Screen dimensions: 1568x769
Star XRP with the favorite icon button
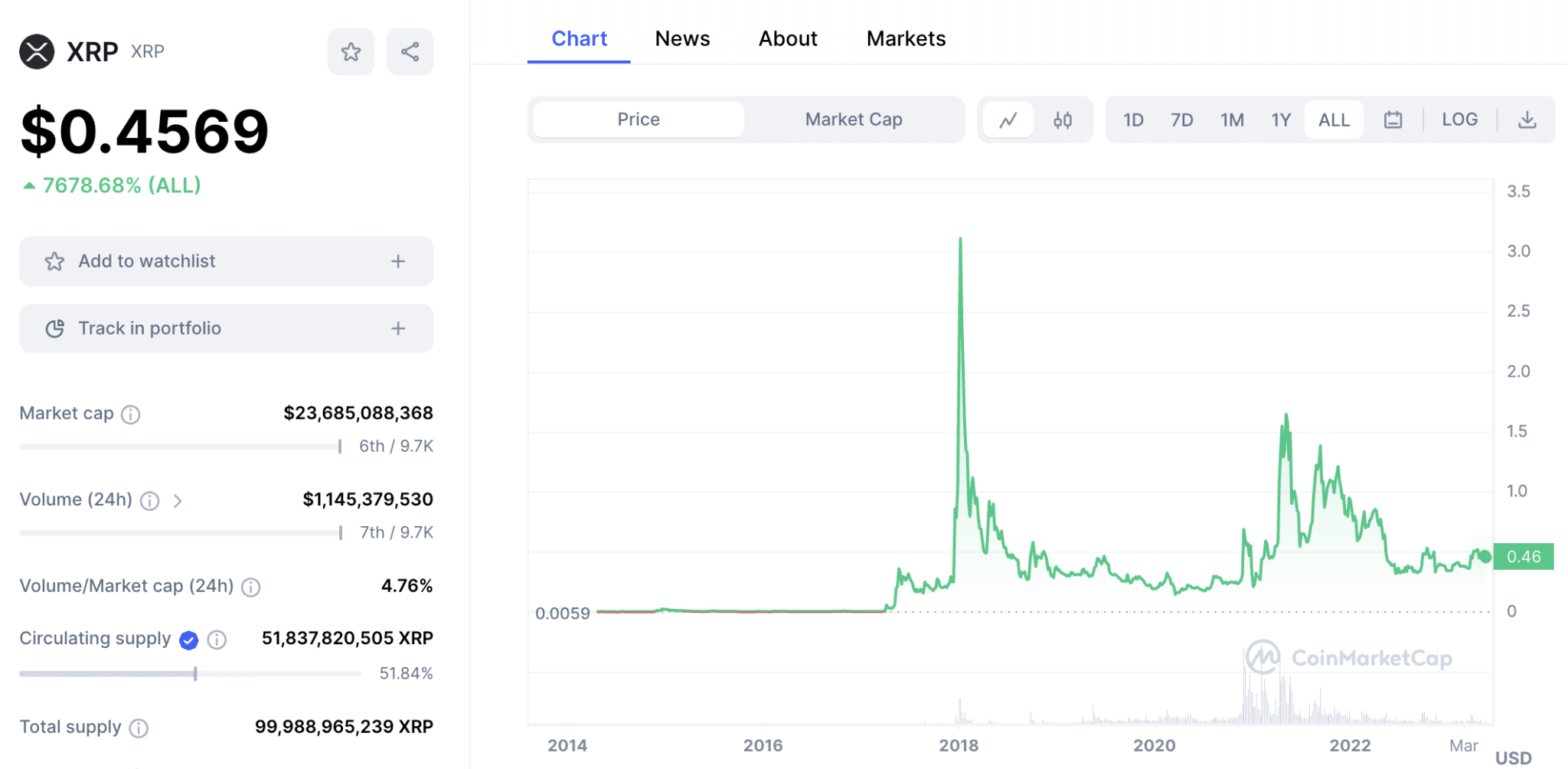(x=351, y=52)
